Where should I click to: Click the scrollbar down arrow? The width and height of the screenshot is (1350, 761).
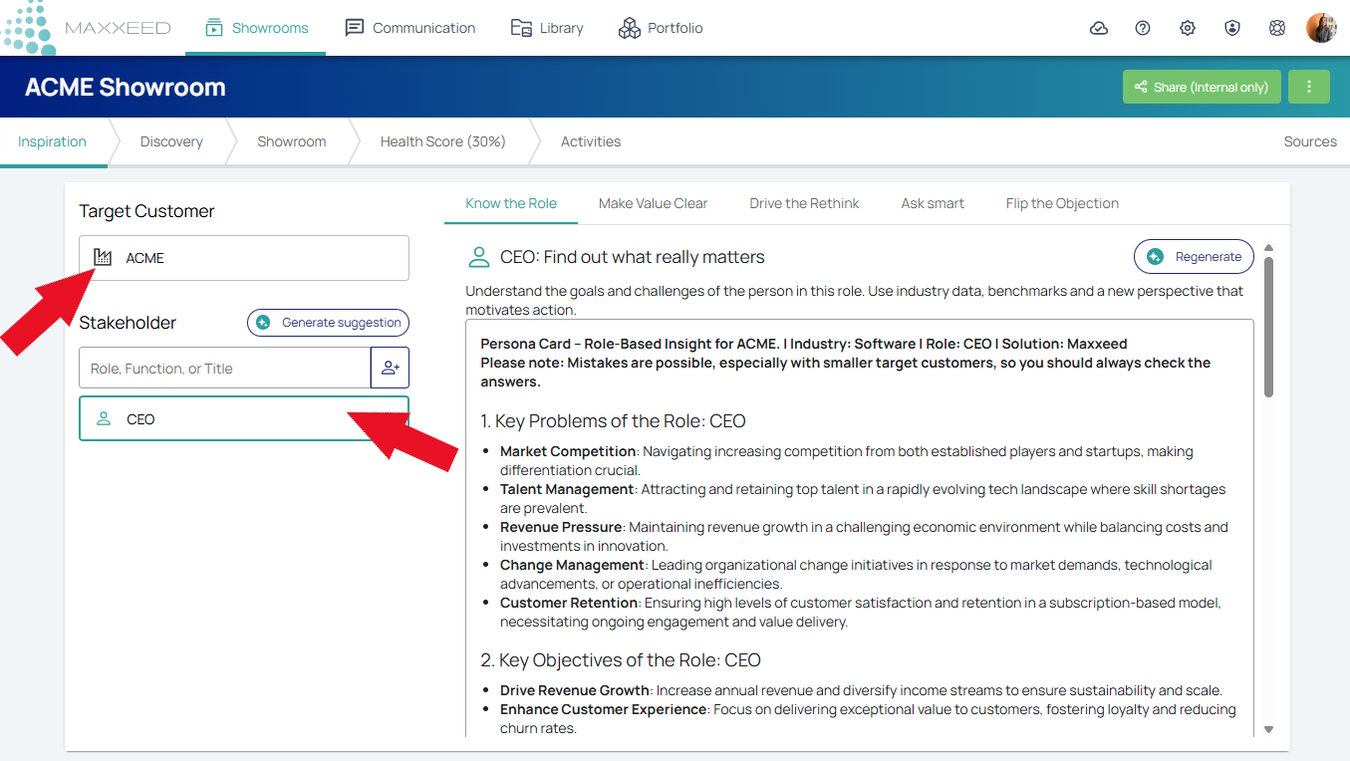click(1269, 730)
